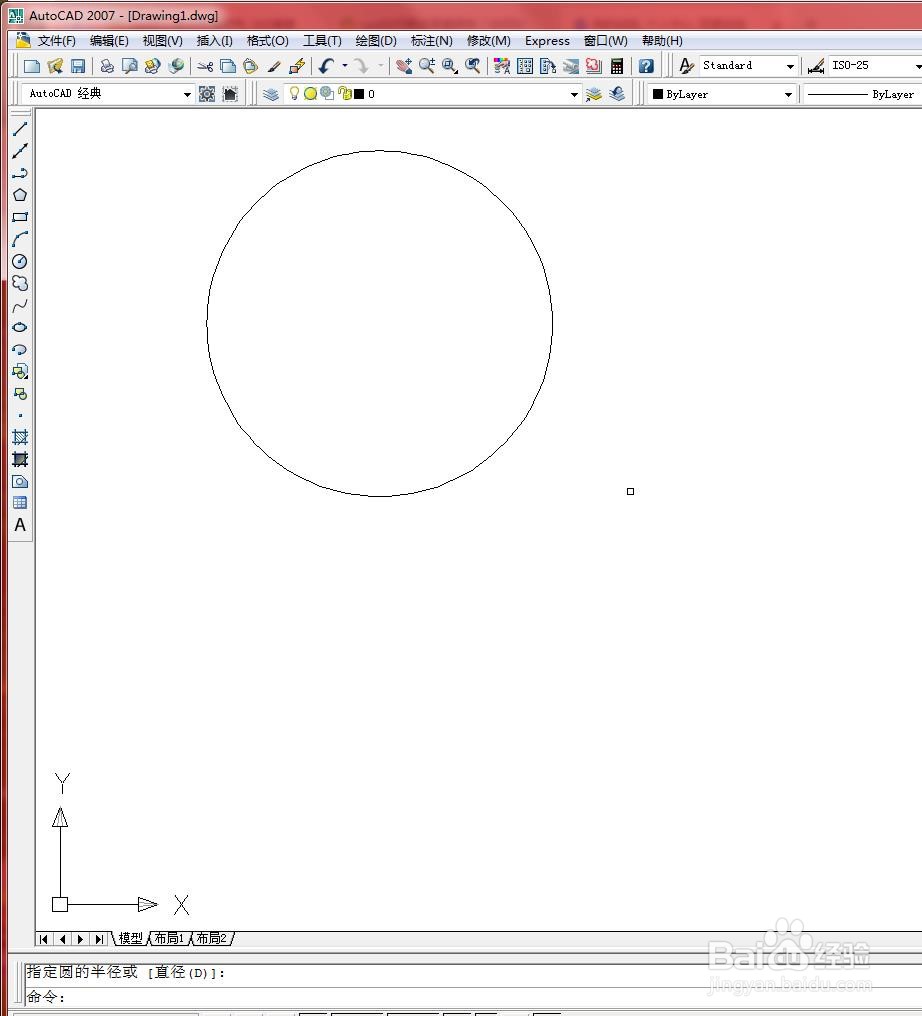Screen dimensions: 922x1016
Task: Open the 修改(M) menu
Action: pyautogui.click(x=489, y=41)
